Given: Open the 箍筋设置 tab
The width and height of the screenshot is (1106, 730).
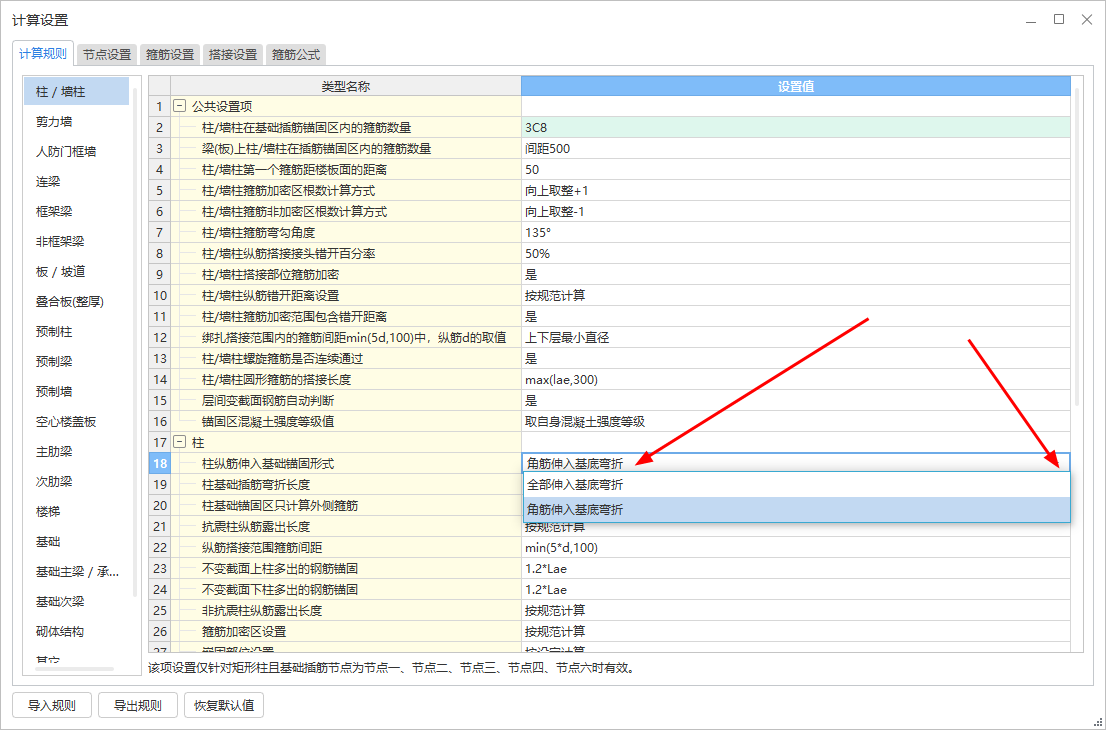Looking at the screenshot, I should (170, 54).
